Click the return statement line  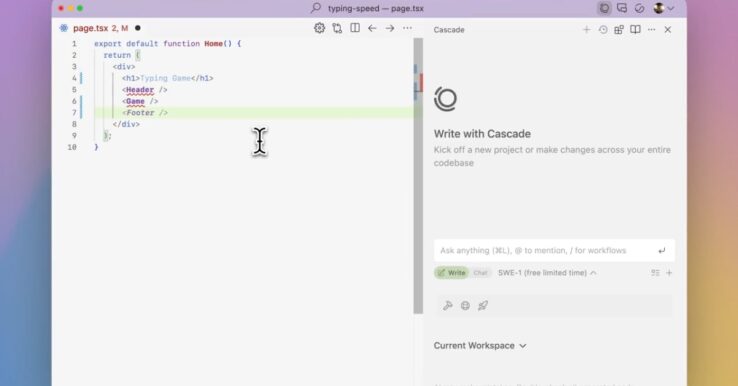point(121,55)
